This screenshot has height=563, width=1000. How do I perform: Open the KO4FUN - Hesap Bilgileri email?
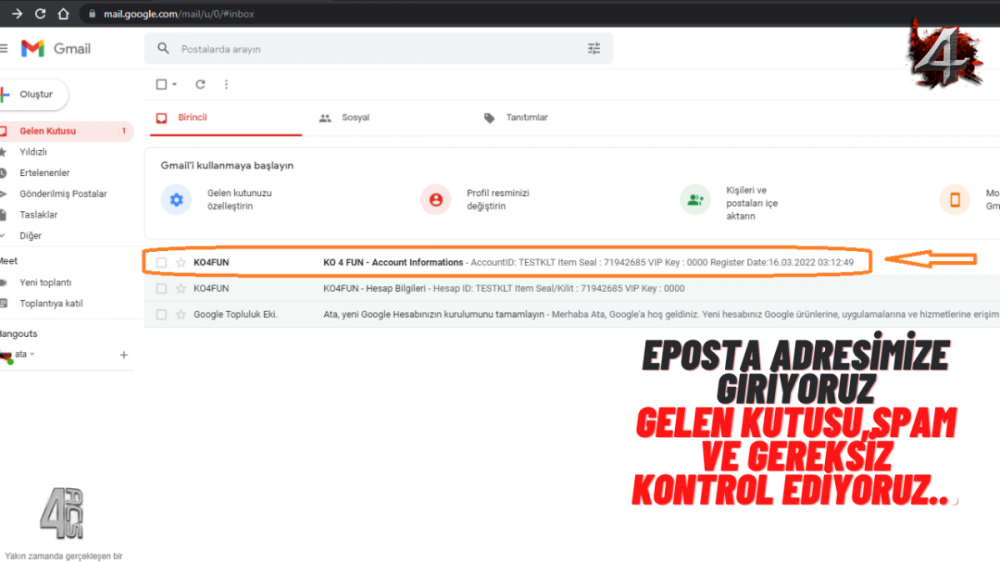coord(572,288)
